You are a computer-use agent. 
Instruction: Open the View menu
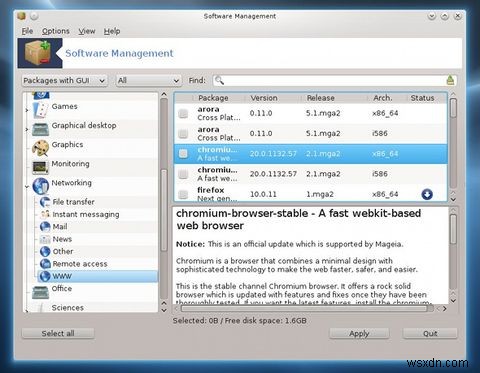click(x=87, y=31)
